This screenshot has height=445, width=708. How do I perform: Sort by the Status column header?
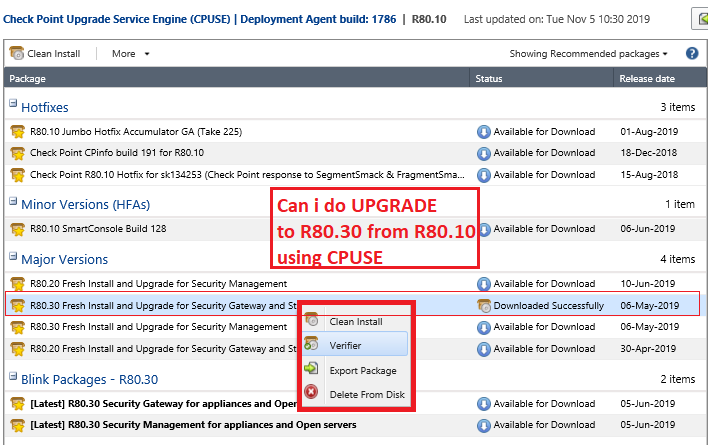541,78
